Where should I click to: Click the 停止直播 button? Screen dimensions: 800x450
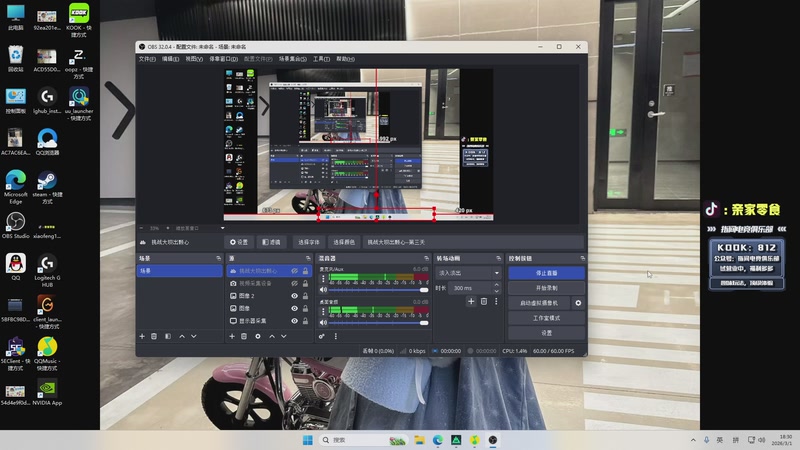(x=546, y=273)
